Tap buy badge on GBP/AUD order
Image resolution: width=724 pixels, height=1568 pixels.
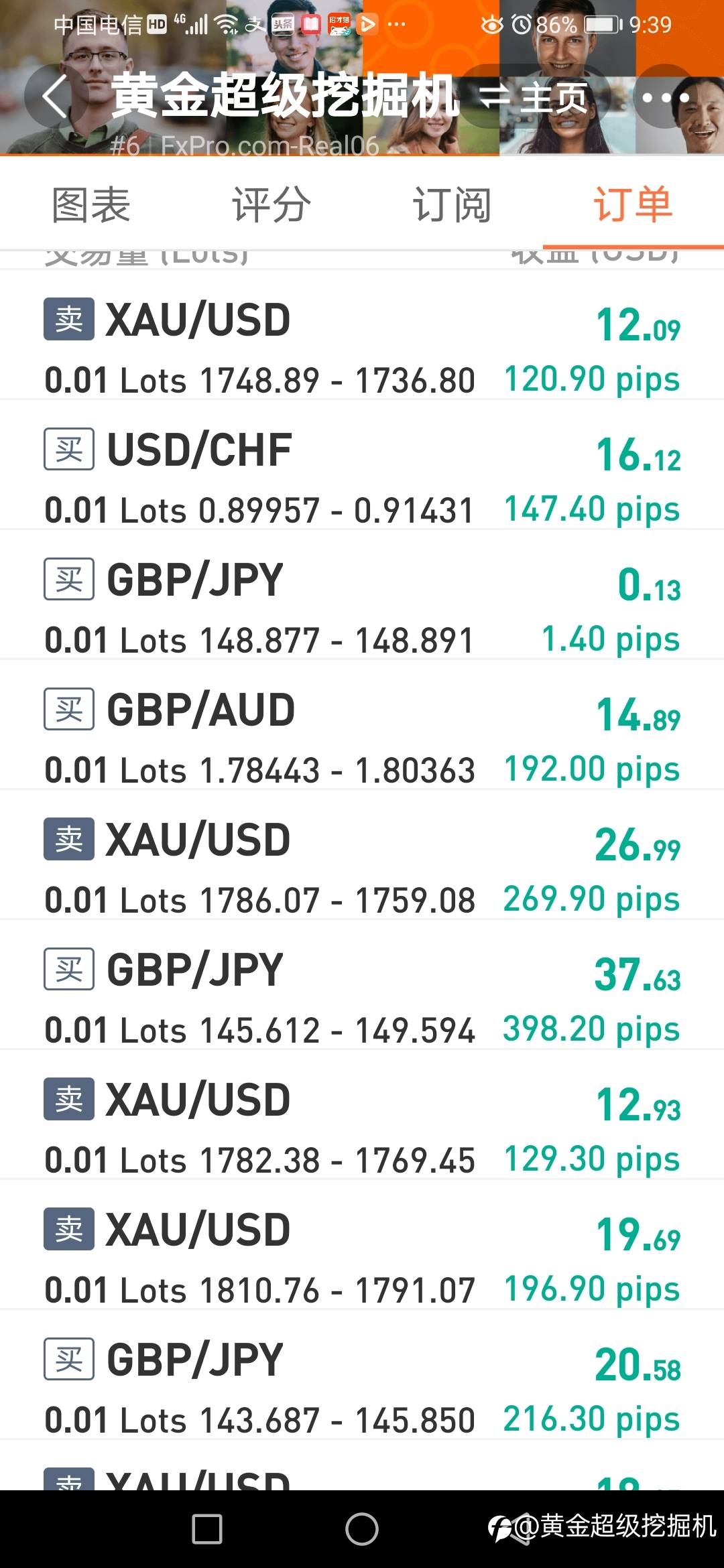pyautogui.click(x=69, y=709)
